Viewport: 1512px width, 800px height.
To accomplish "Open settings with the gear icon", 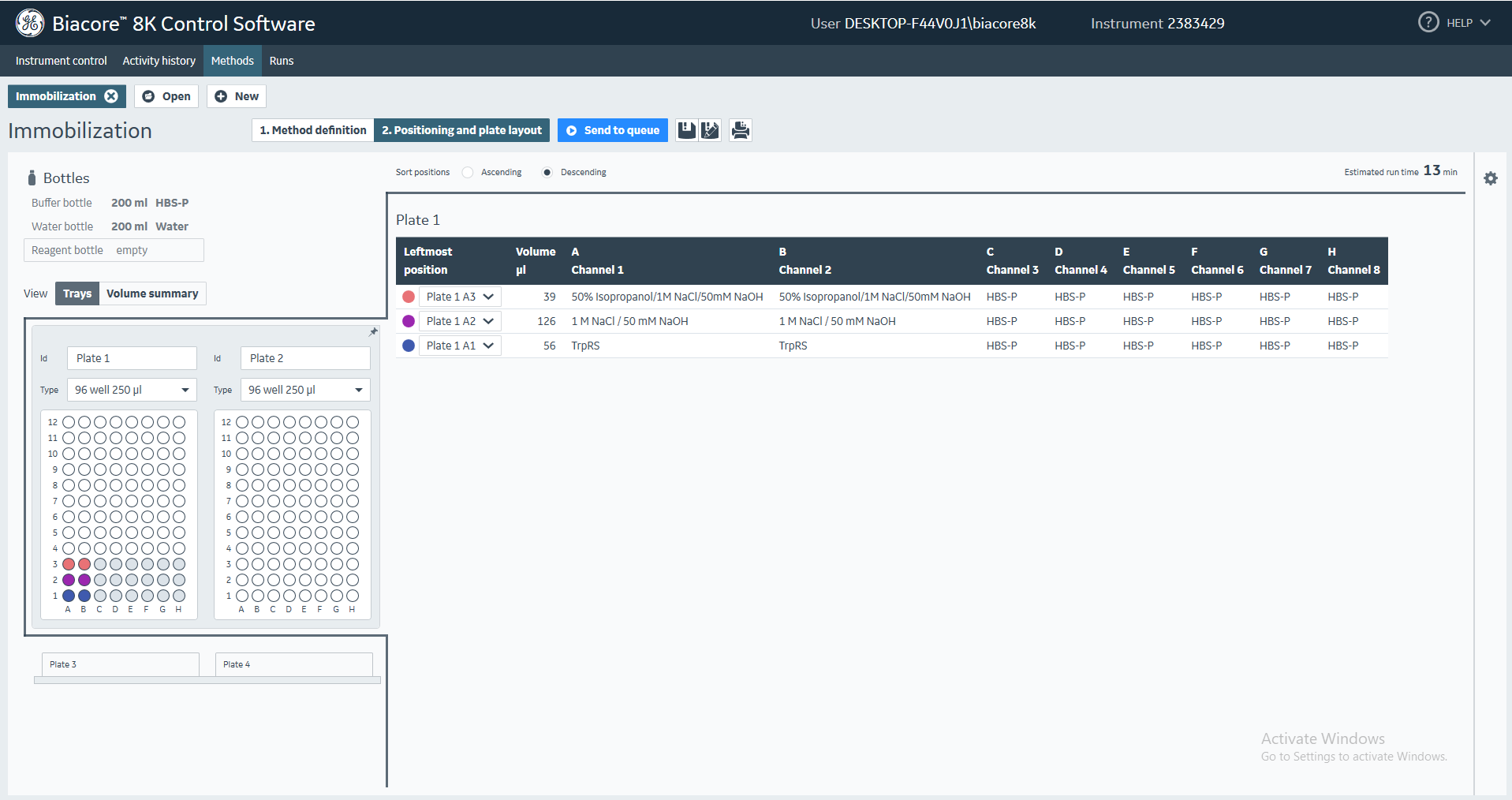I will click(1490, 178).
